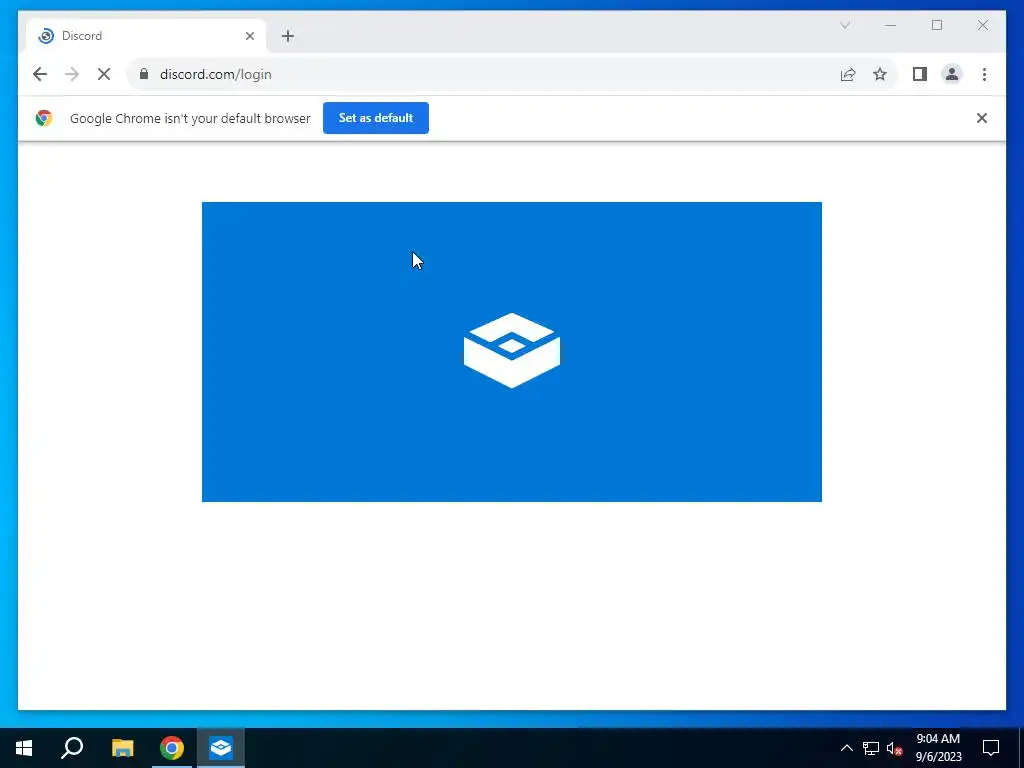Dismiss the default browser infobar
The image size is (1024, 768).
982,118
